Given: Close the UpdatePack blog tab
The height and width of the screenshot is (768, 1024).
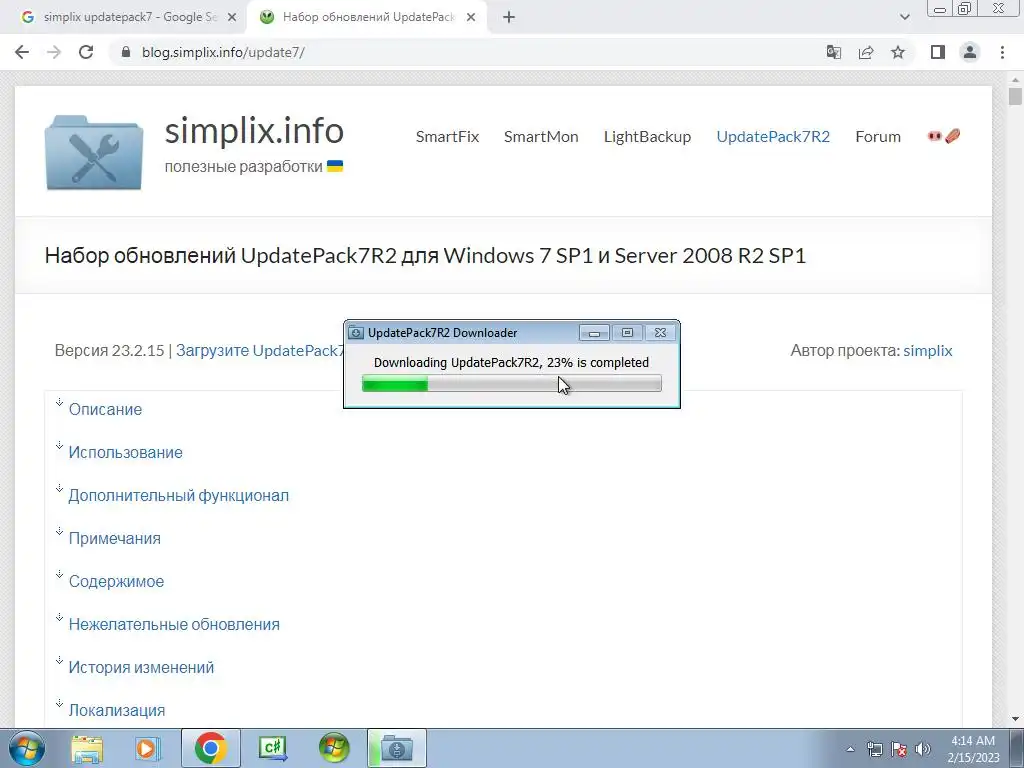Looking at the screenshot, I should point(471,18).
